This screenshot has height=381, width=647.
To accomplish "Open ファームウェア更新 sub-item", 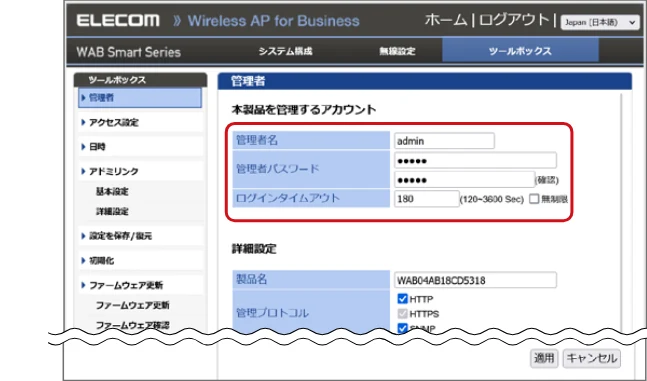I will 132,305.
